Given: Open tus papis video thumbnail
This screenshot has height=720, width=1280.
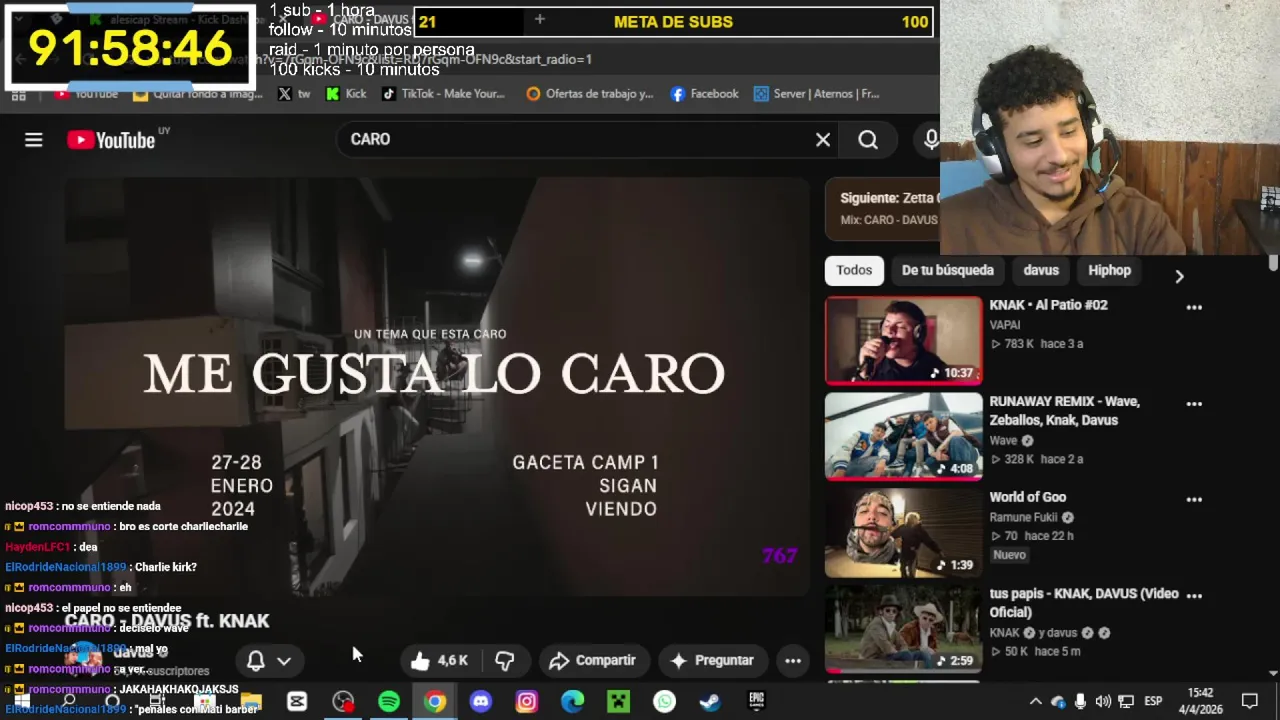Looking at the screenshot, I should (x=904, y=628).
